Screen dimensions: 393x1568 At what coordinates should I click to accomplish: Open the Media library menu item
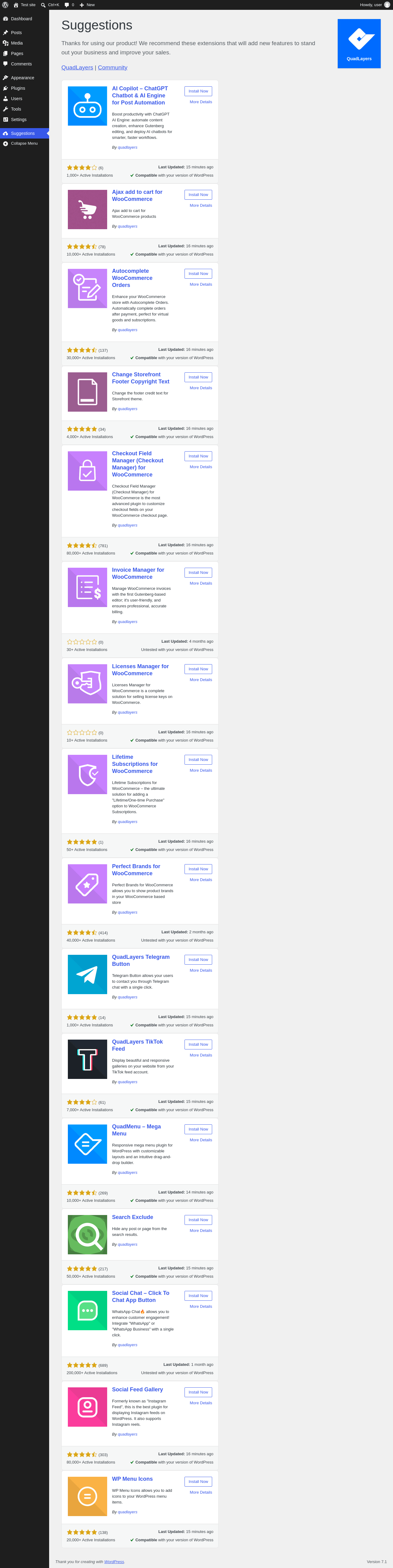click(x=24, y=43)
